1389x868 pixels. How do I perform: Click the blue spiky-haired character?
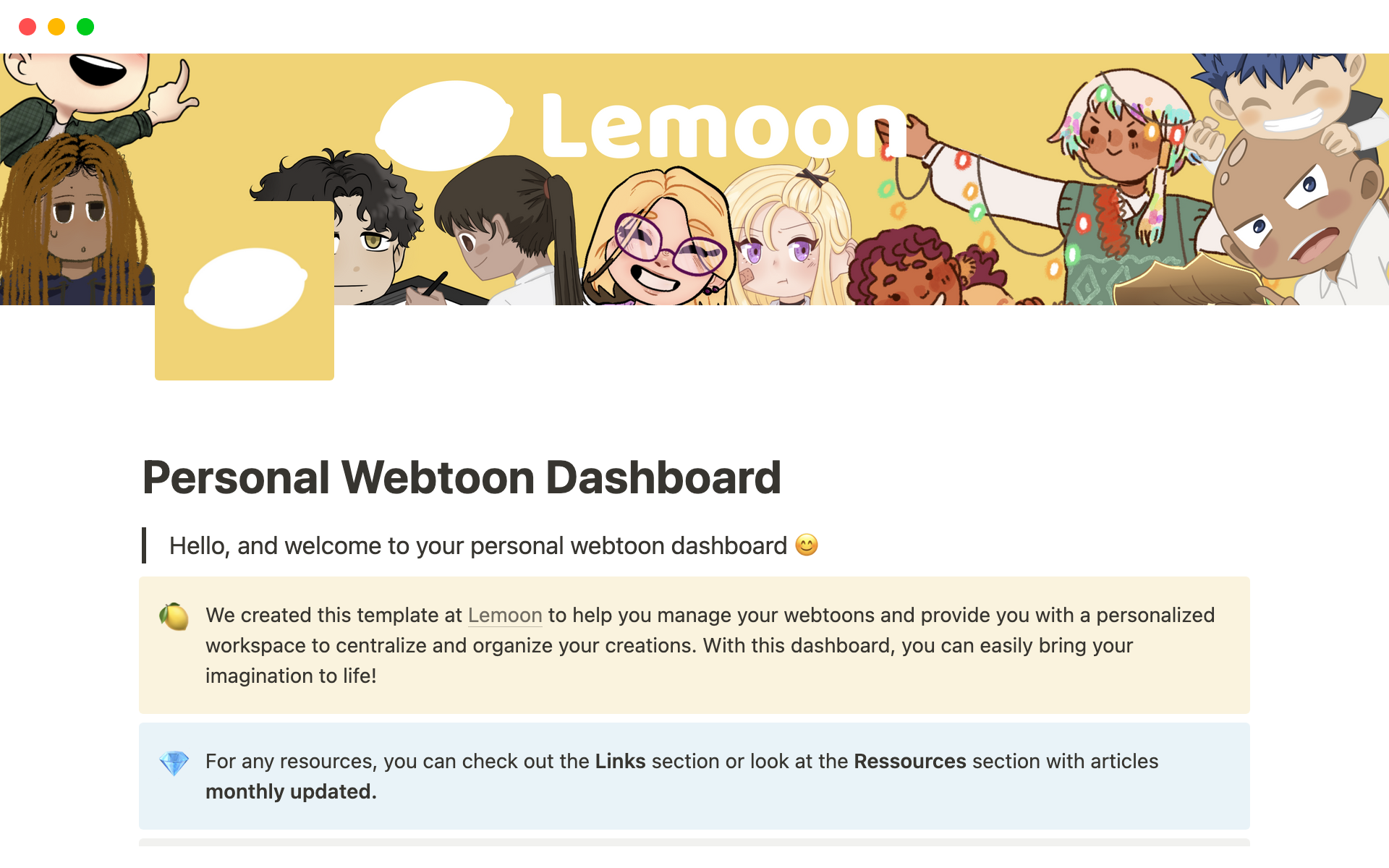tap(1288, 94)
